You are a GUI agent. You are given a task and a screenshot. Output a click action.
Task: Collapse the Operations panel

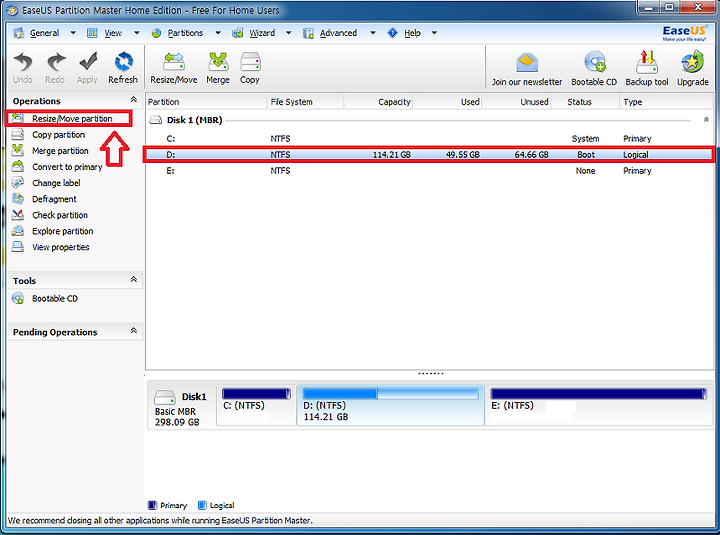(x=134, y=100)
